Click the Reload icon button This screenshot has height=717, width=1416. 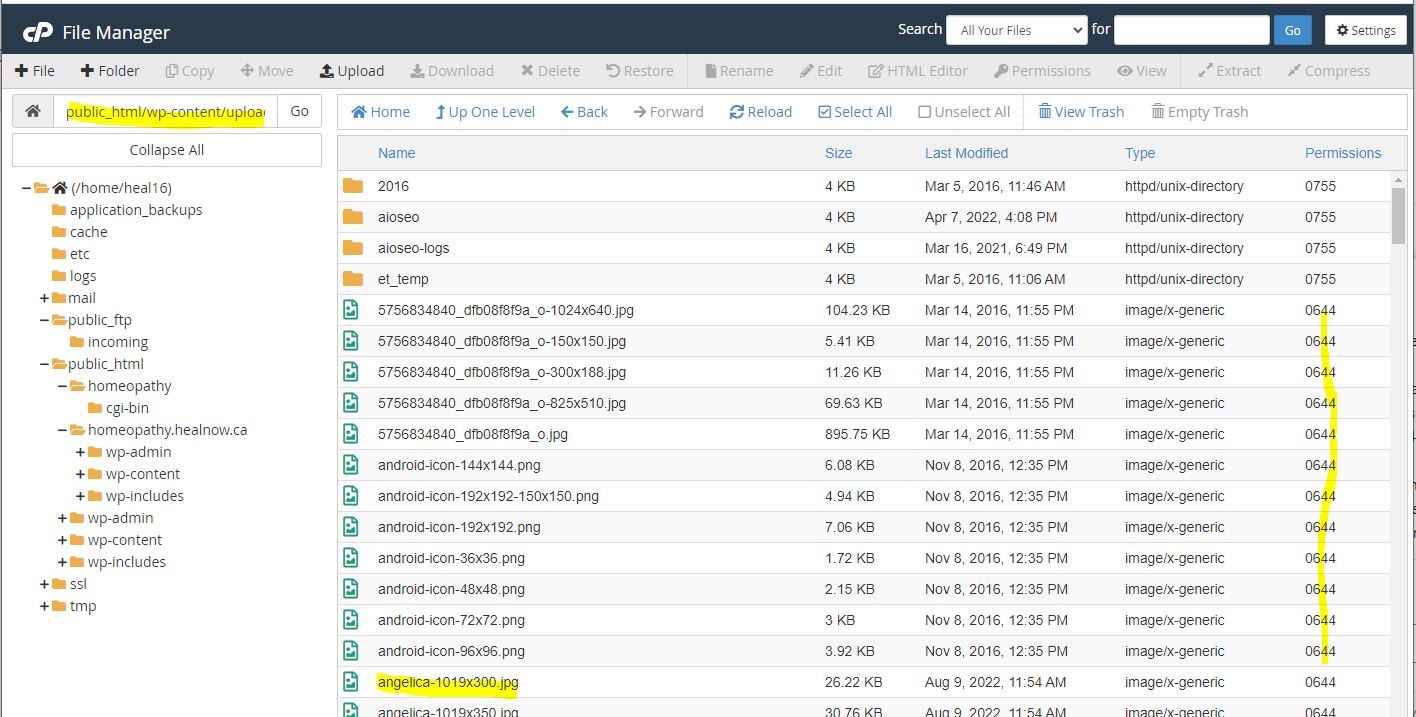pyautogui.click(x=761, y=112)
